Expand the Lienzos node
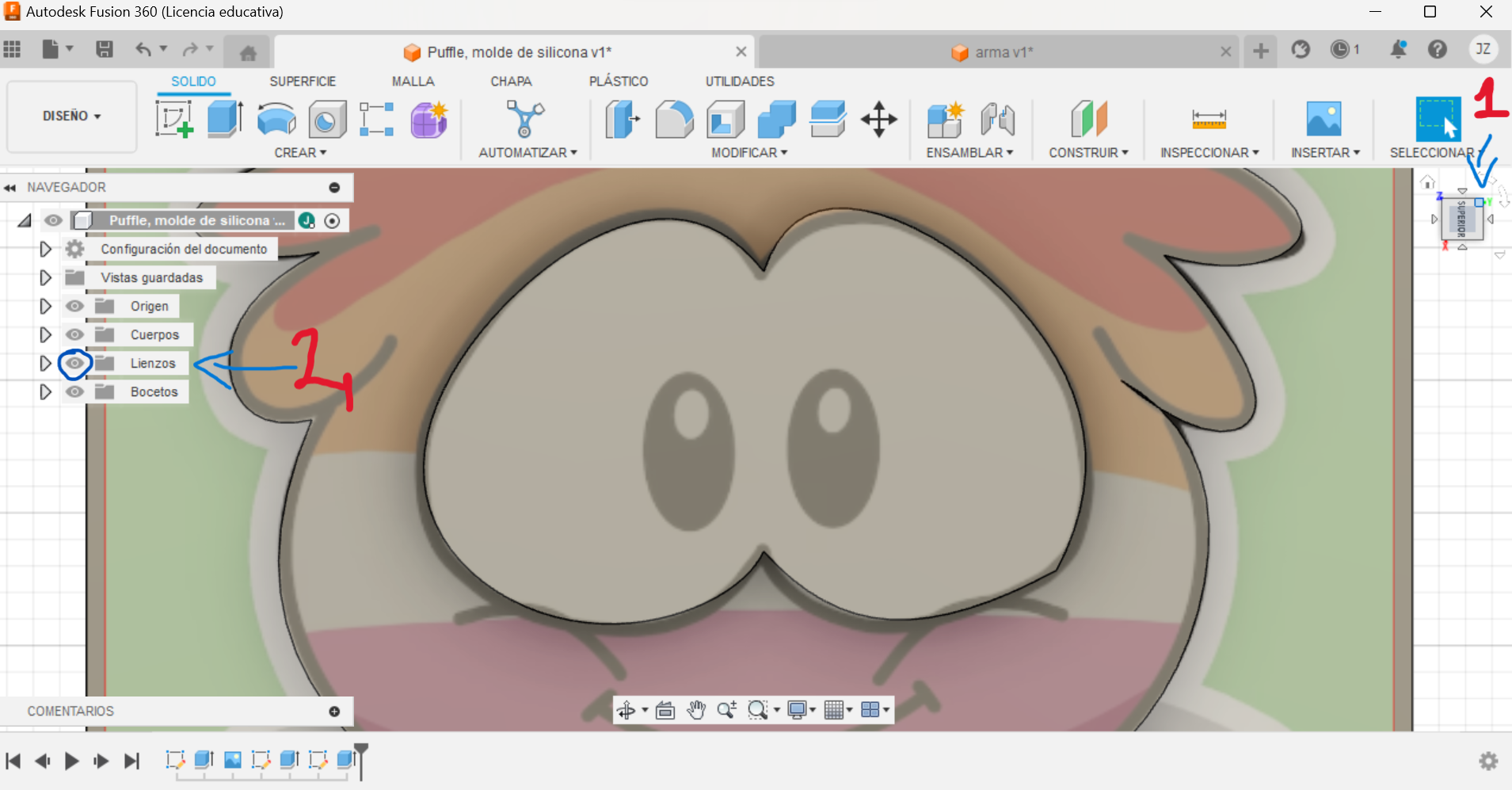This screenshot has height=790, width=1512. pos(45,363)
